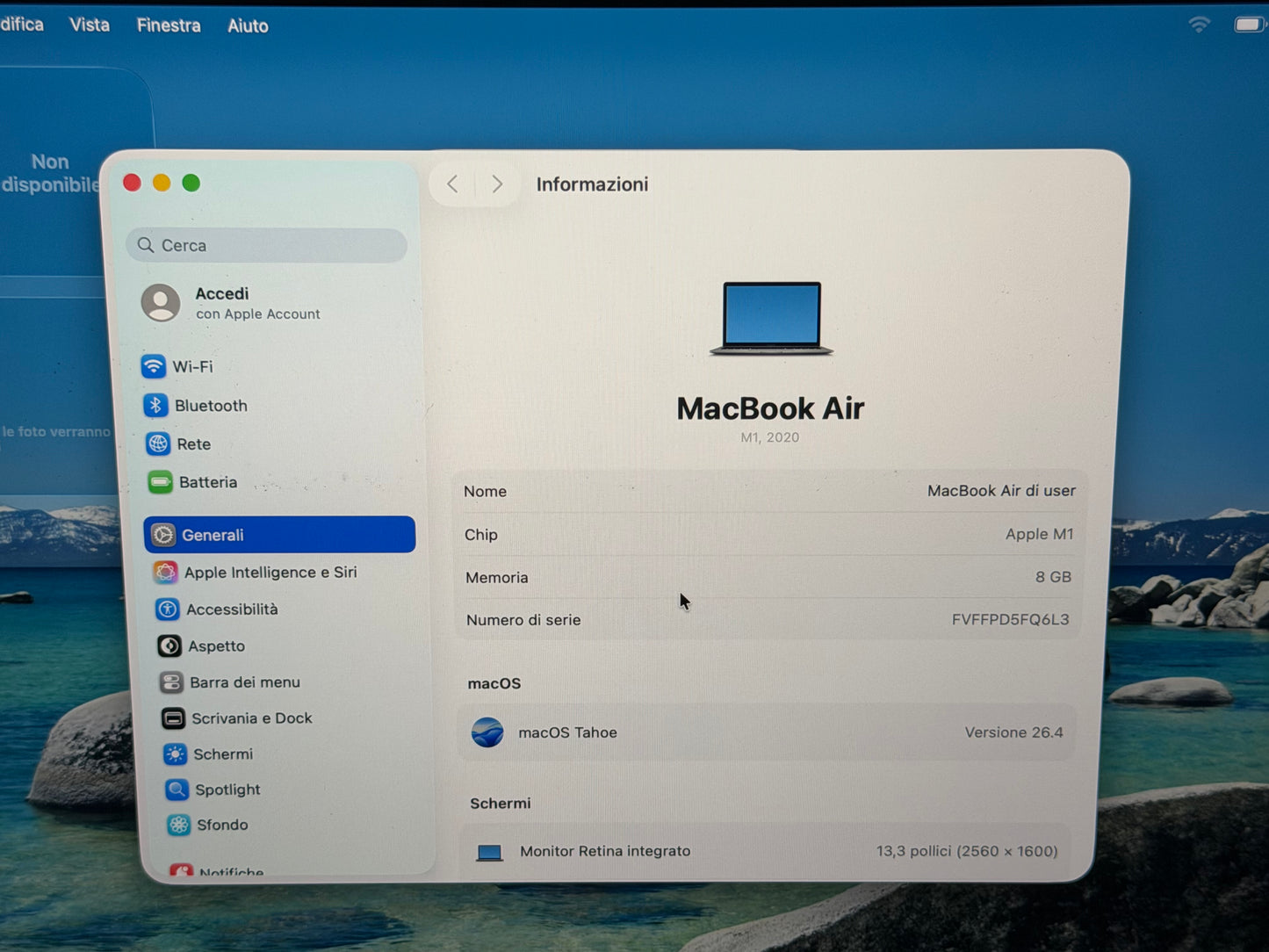
Task: Click the Versione 26.4 text
Action: (x=1013, y=732)
